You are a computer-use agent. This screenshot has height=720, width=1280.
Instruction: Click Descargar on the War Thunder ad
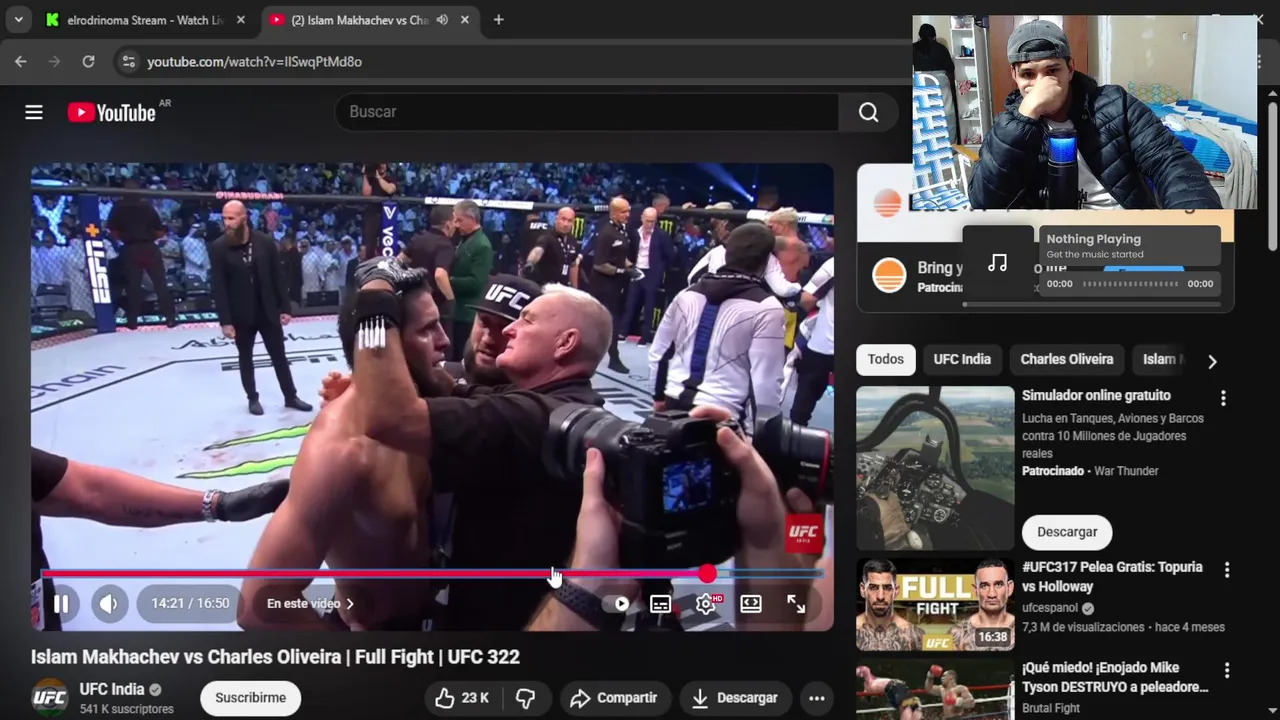coord(1067,532)
